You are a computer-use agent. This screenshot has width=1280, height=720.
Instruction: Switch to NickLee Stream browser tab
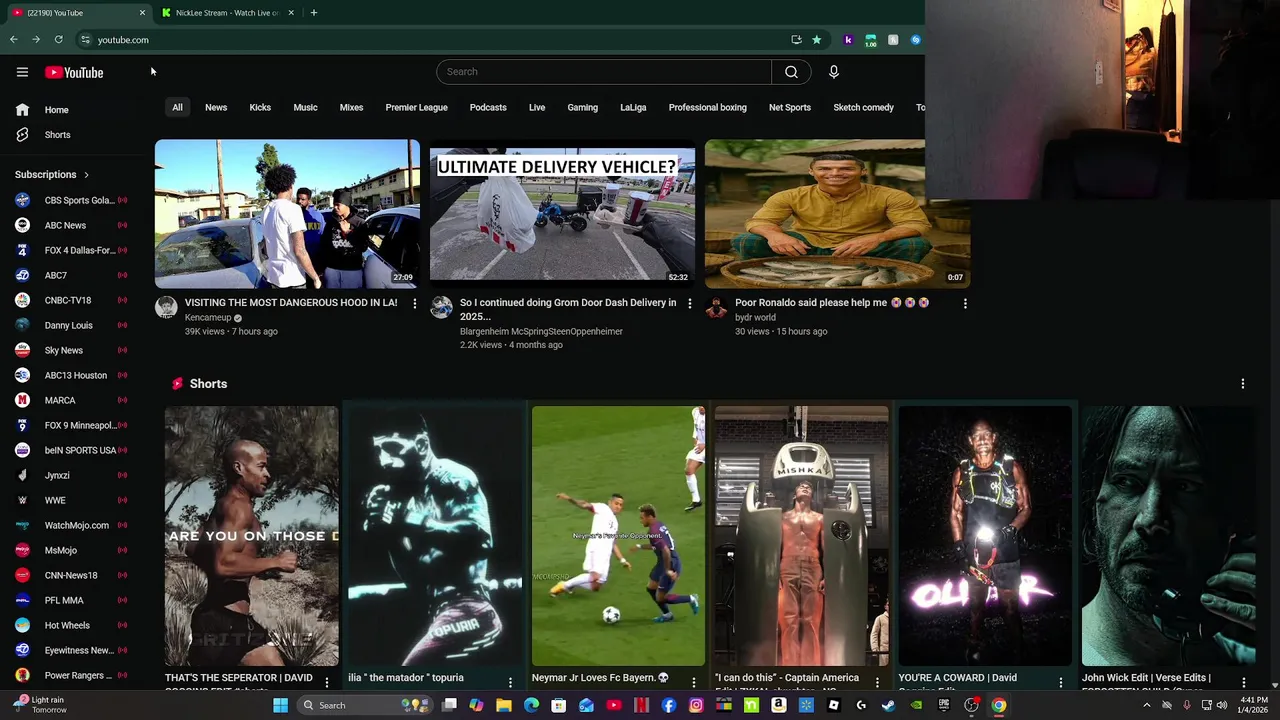227,13
